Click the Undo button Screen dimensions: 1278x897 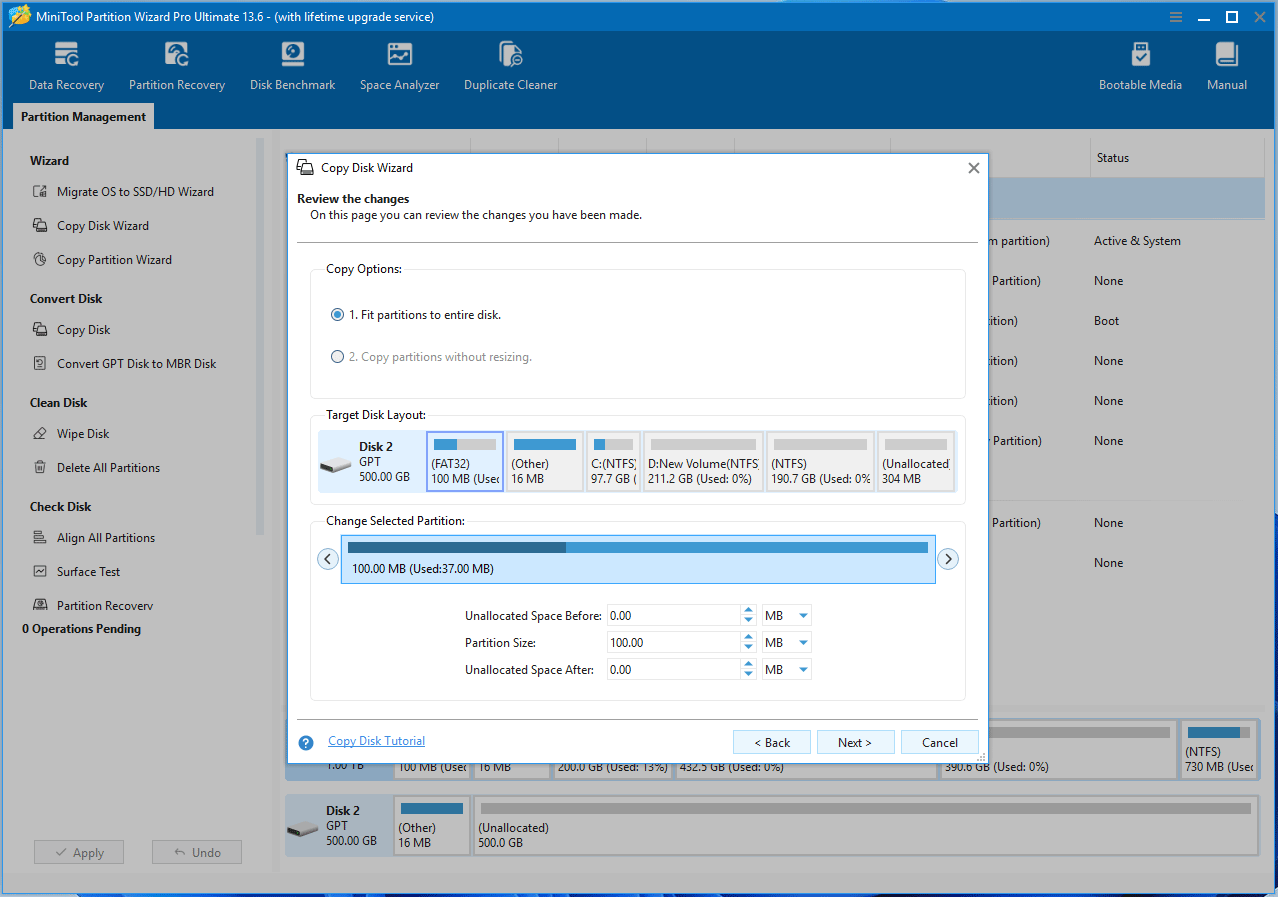[x=197, y=852]
